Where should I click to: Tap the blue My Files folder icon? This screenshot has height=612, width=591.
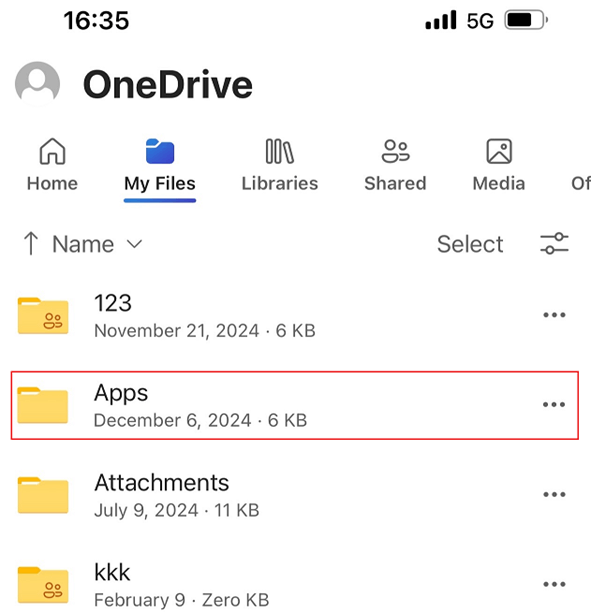click(x=160, y=151)
